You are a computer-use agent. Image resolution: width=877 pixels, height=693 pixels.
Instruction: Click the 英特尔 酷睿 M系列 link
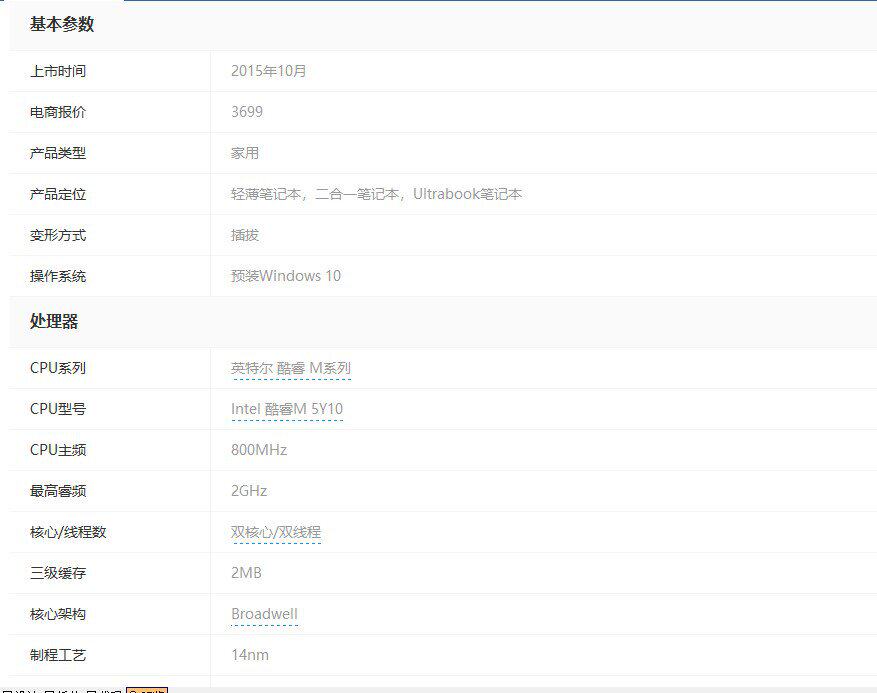coord(290,368)
